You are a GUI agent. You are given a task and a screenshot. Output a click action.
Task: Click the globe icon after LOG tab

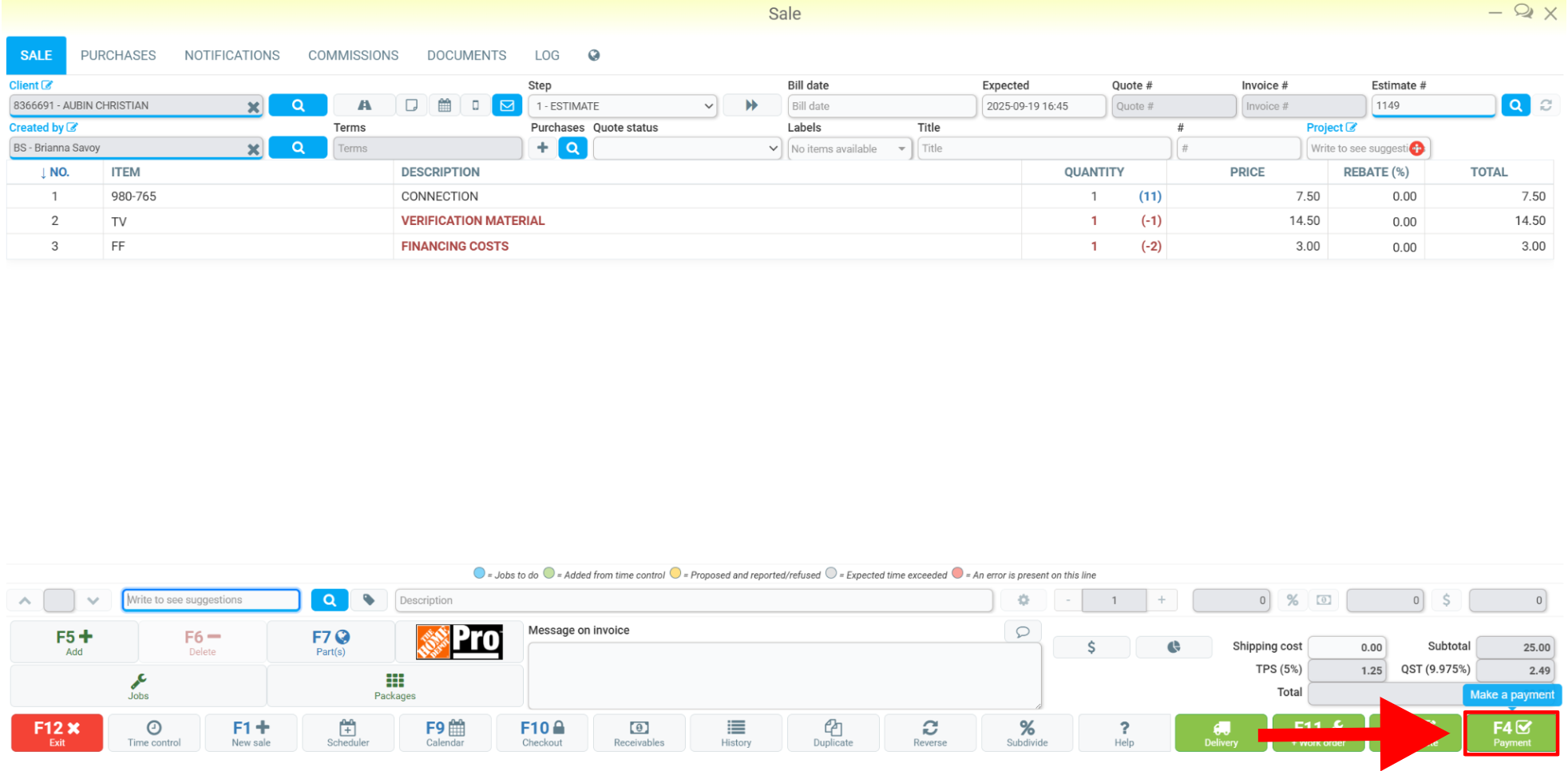pos(594,55)
